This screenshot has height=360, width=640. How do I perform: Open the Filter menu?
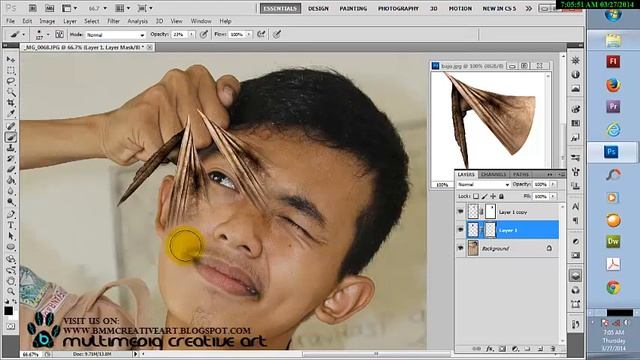(113, 21)
